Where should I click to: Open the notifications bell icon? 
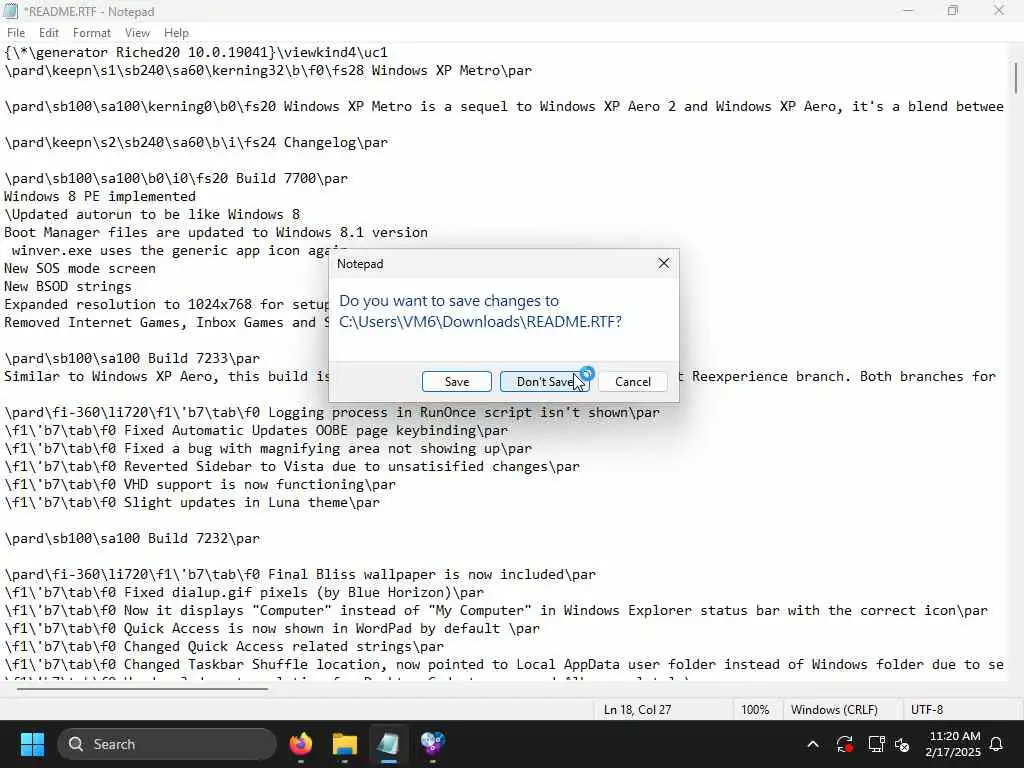click(x=997, y=744)
